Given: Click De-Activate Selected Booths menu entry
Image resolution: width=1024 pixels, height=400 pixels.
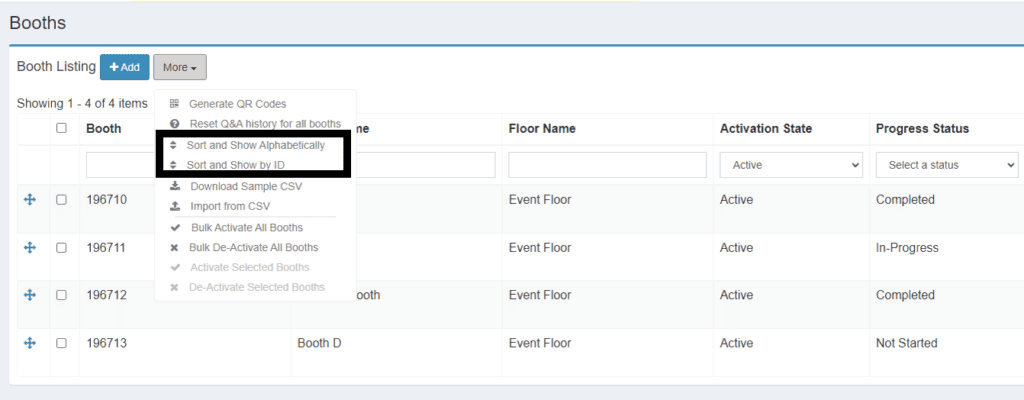Looking at the screenshot, I should click(255, 287).
